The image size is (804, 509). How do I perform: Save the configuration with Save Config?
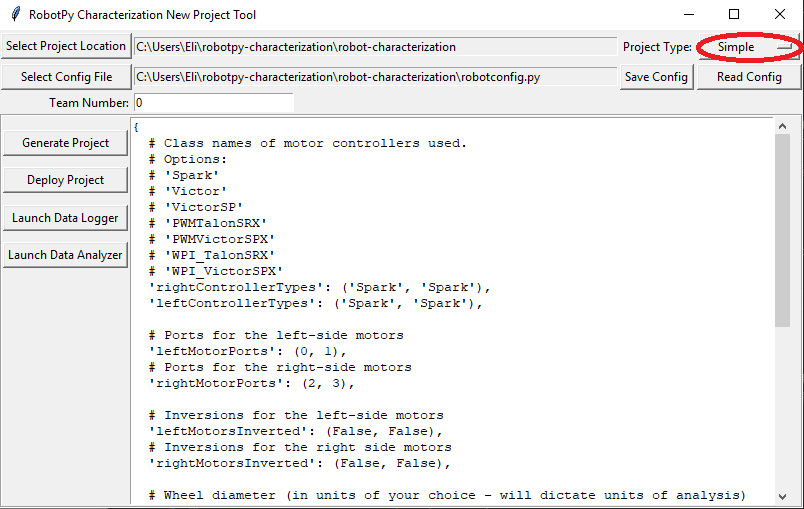click(656, 77)
